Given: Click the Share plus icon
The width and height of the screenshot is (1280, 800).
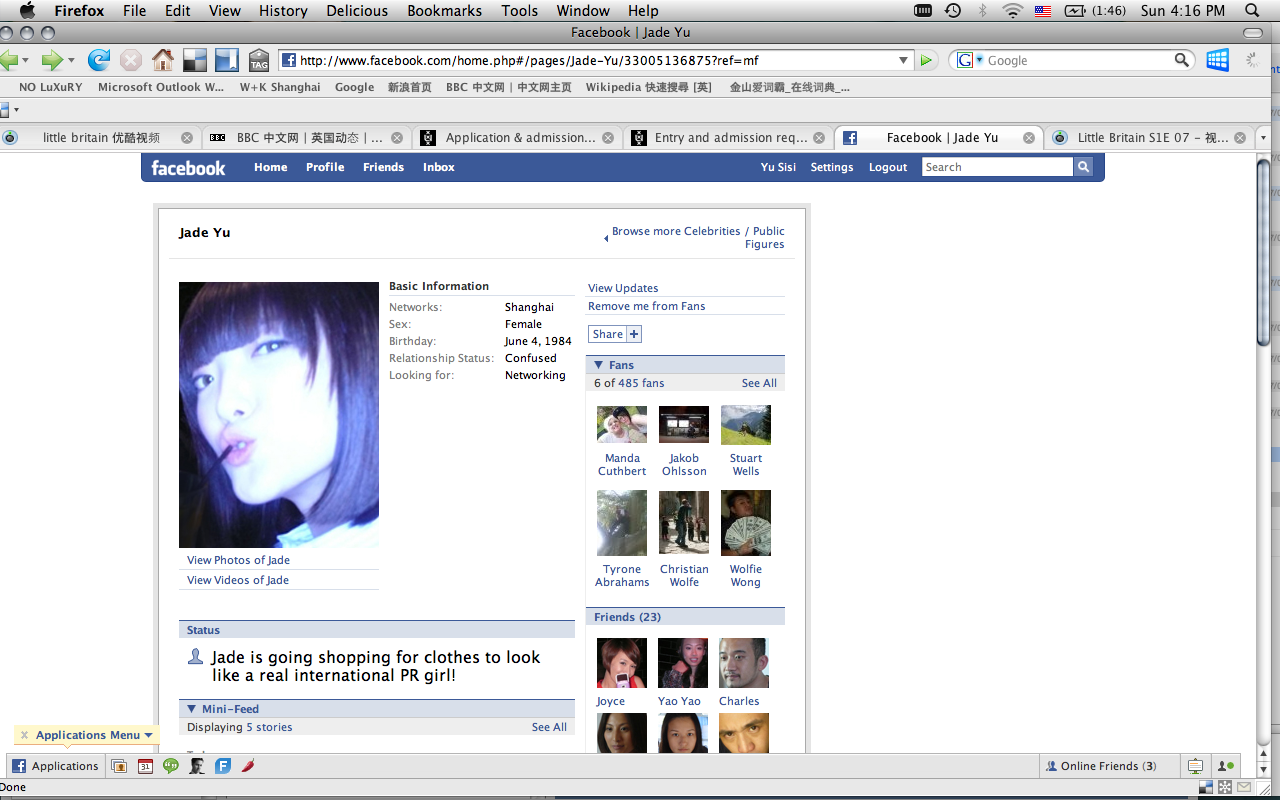Looking at the screenshot, I should point(634,334).
